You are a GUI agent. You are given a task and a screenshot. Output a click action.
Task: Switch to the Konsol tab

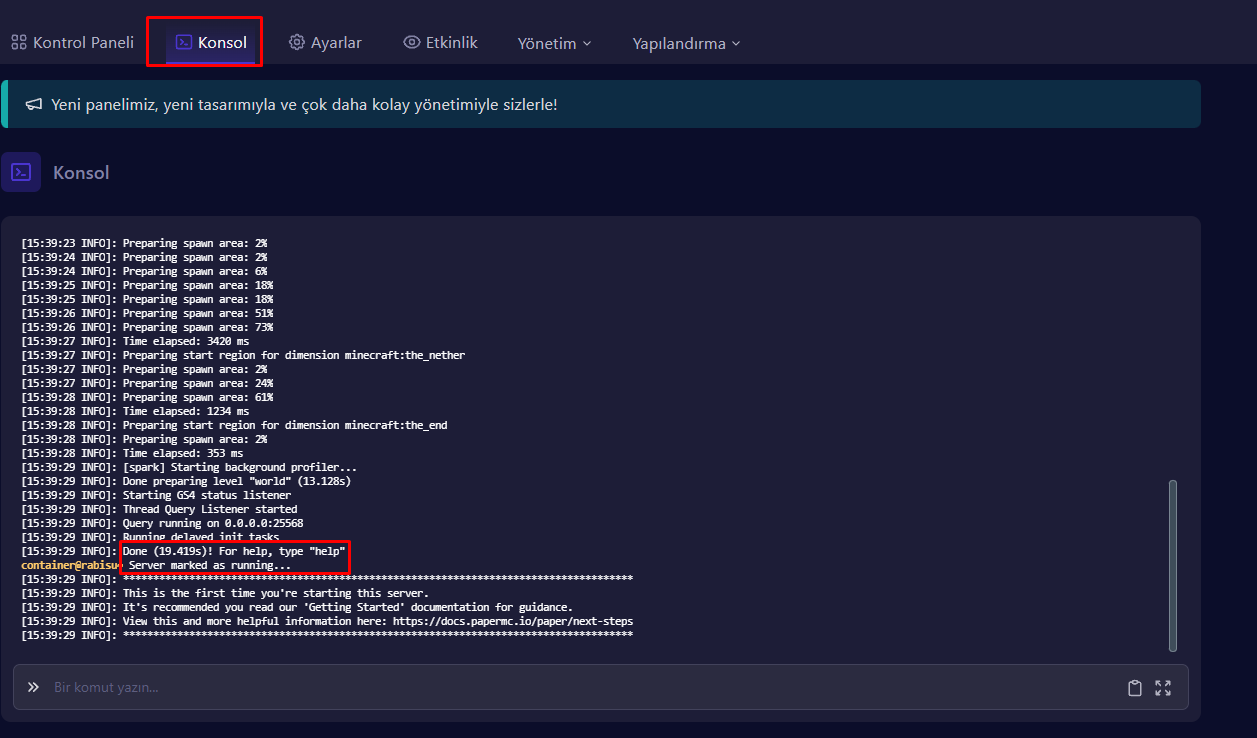[x=211, y=43]
